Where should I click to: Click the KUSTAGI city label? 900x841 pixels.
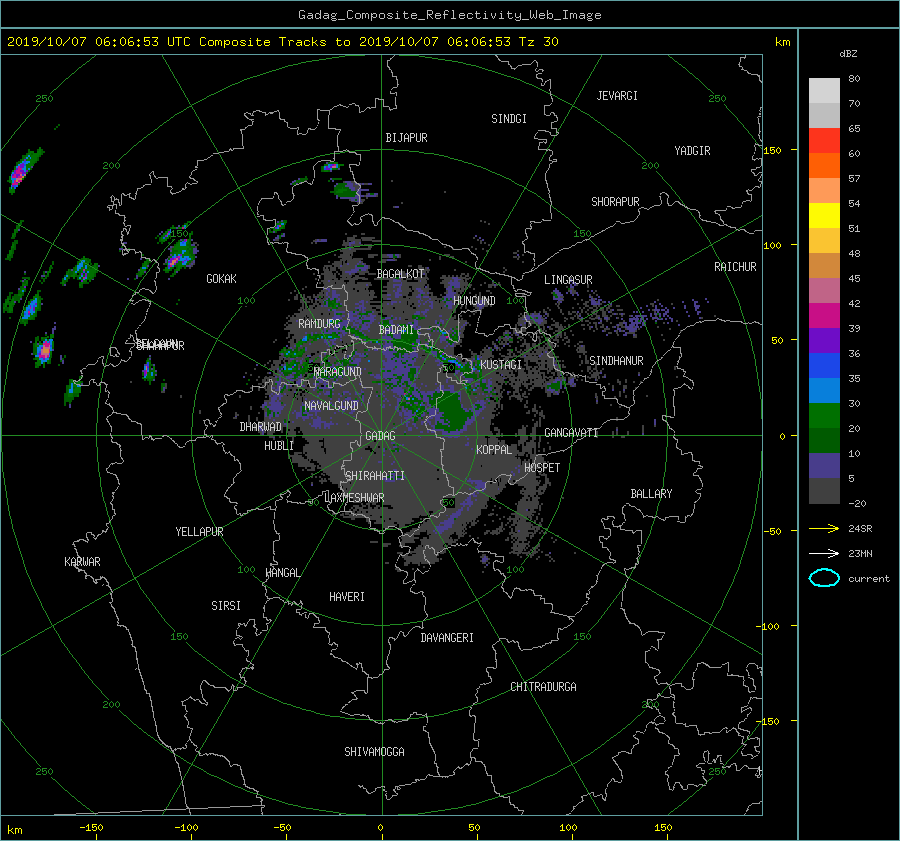pyautogui.click(x=501, y=365)
